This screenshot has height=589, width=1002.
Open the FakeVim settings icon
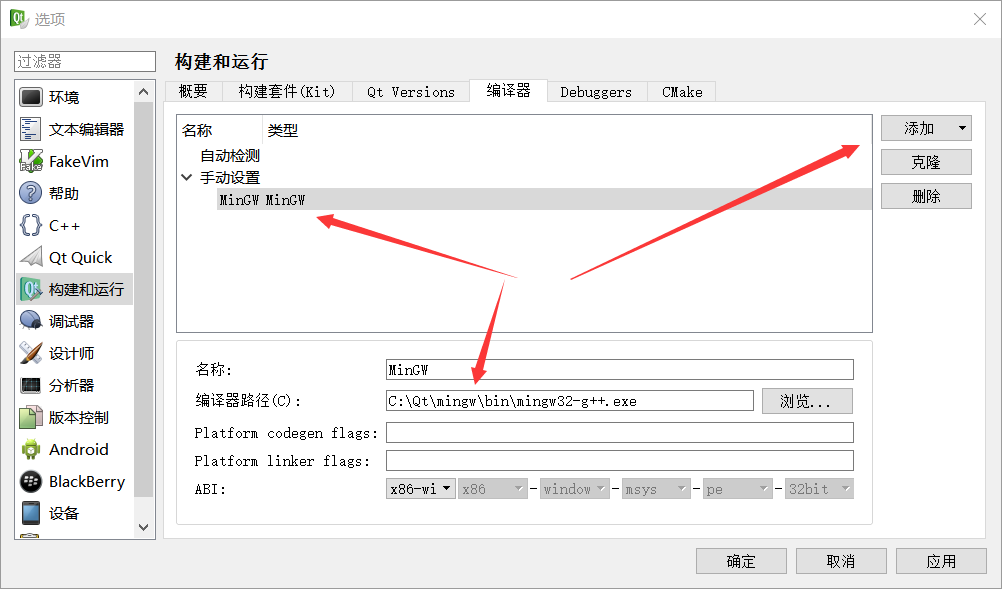coord(31,161)
